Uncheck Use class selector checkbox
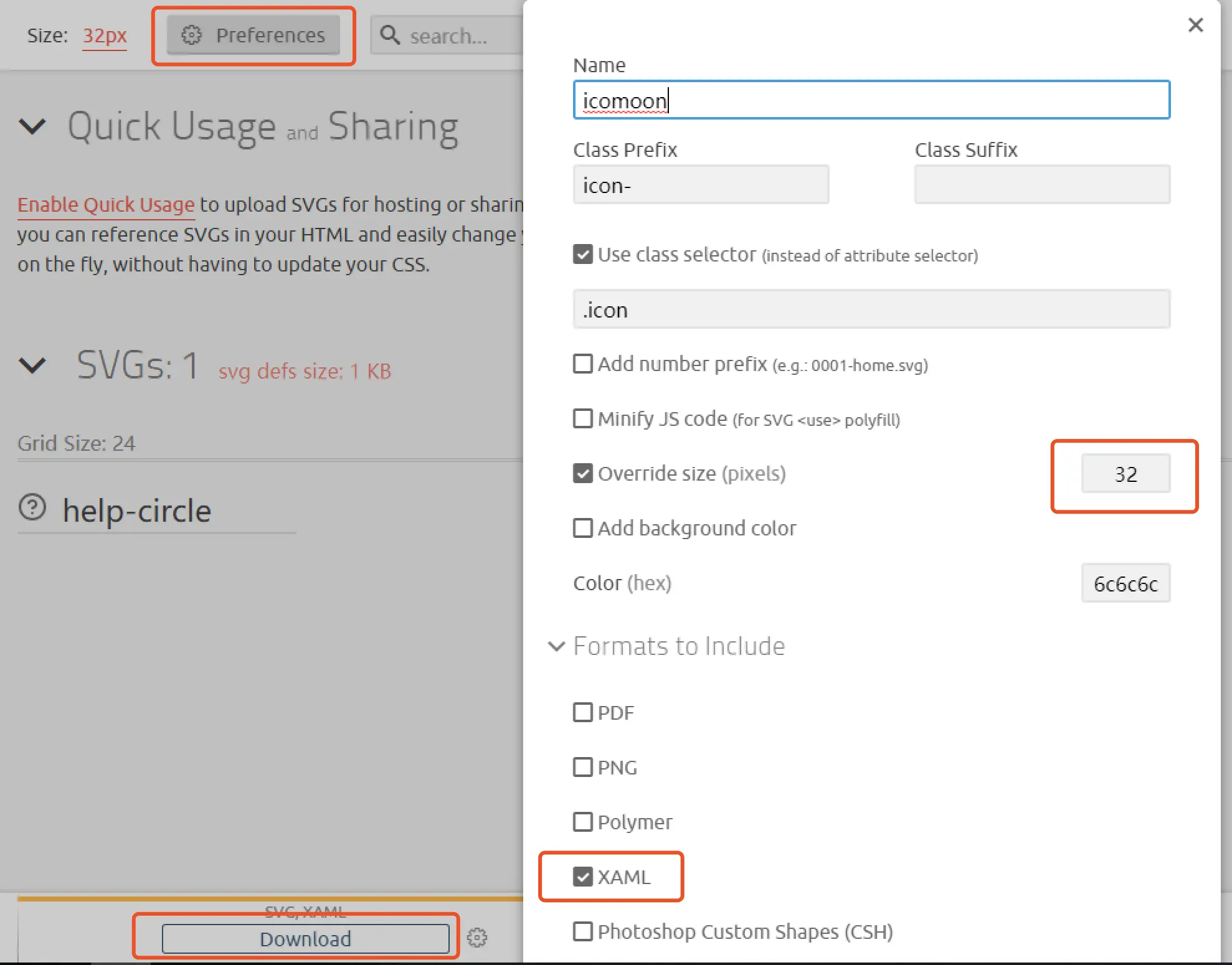Screen dimensions: 1232x965 [x=583, y=254]
